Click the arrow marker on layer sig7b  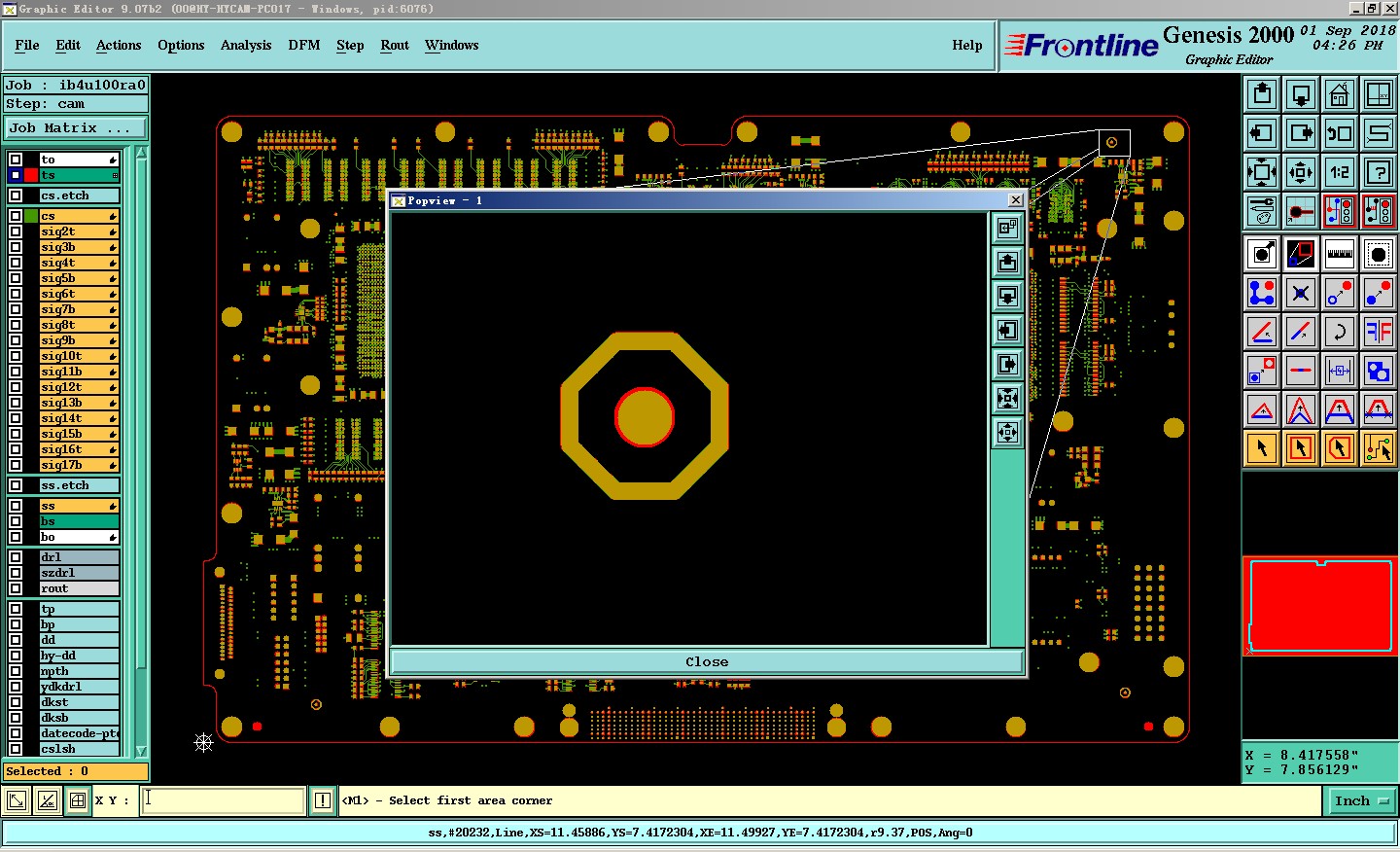(113, 310)
